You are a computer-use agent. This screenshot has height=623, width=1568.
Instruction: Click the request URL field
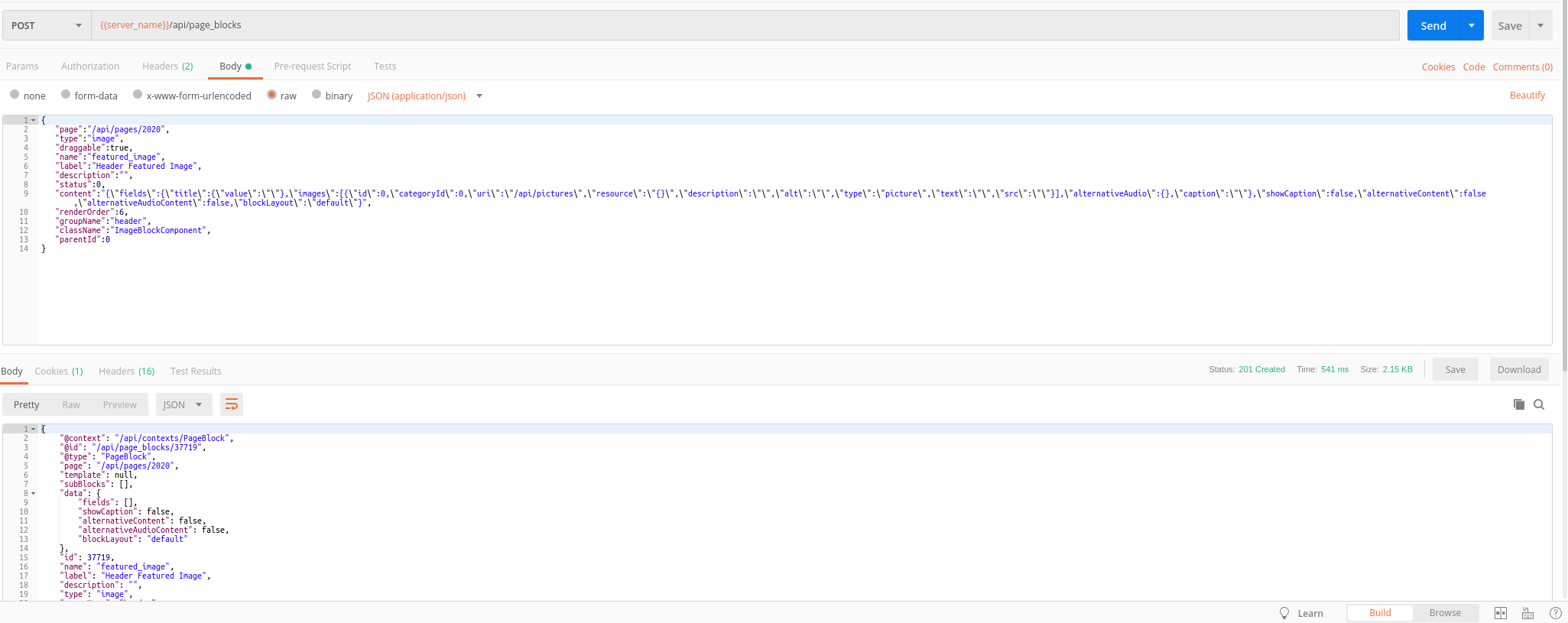(x=745, y=25)
